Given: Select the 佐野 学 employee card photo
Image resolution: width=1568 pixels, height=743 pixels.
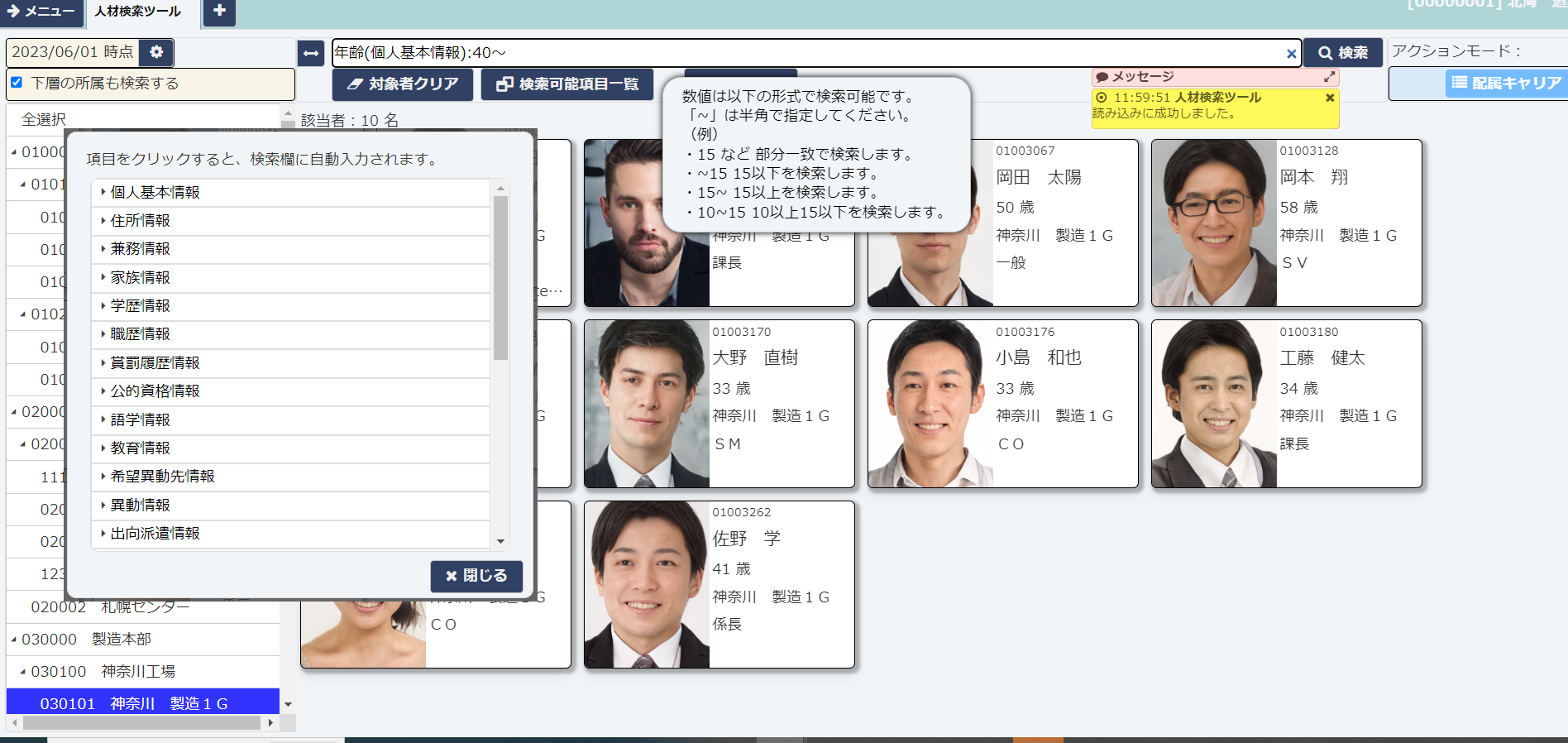Looking at the screenshot, I should pos(646,584).
